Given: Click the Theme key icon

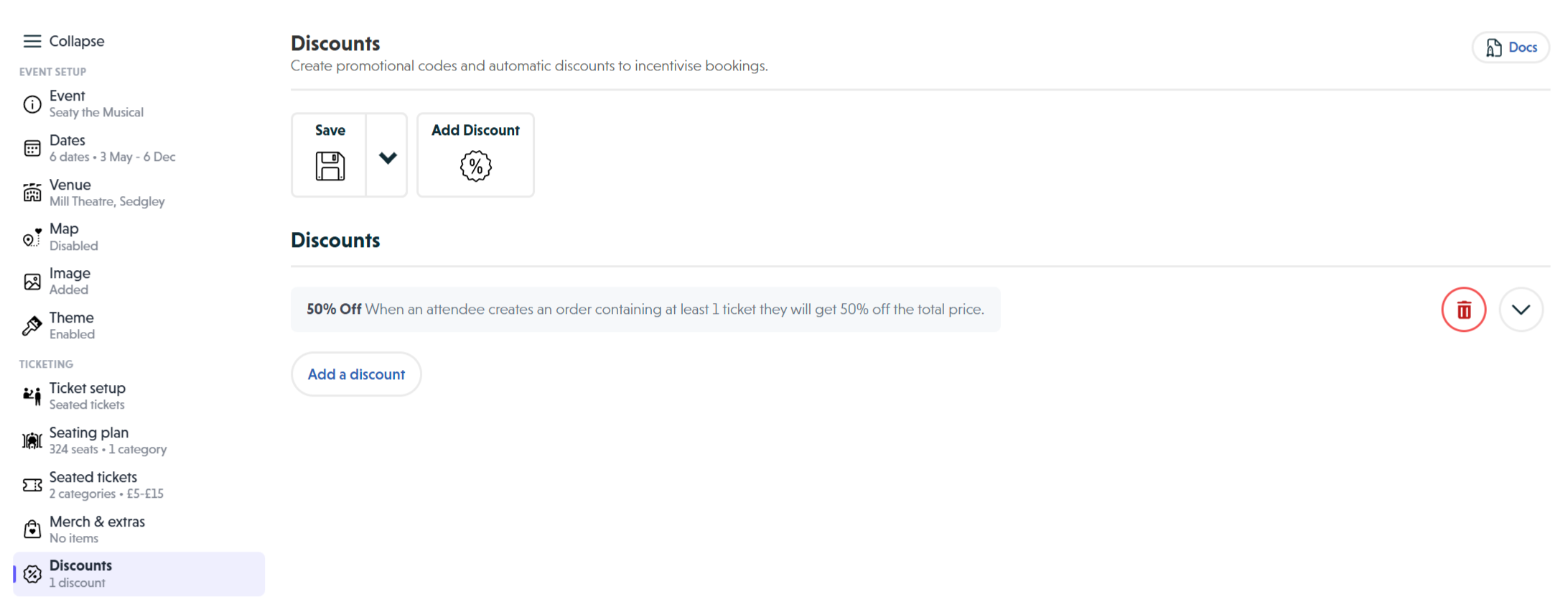Looking at the screenshot, I should (32, 325).
